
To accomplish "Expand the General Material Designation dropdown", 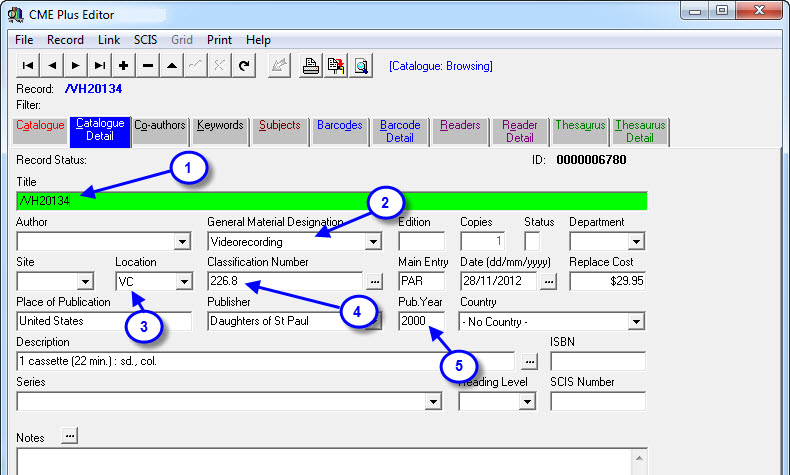I will [x=373, y=241].
